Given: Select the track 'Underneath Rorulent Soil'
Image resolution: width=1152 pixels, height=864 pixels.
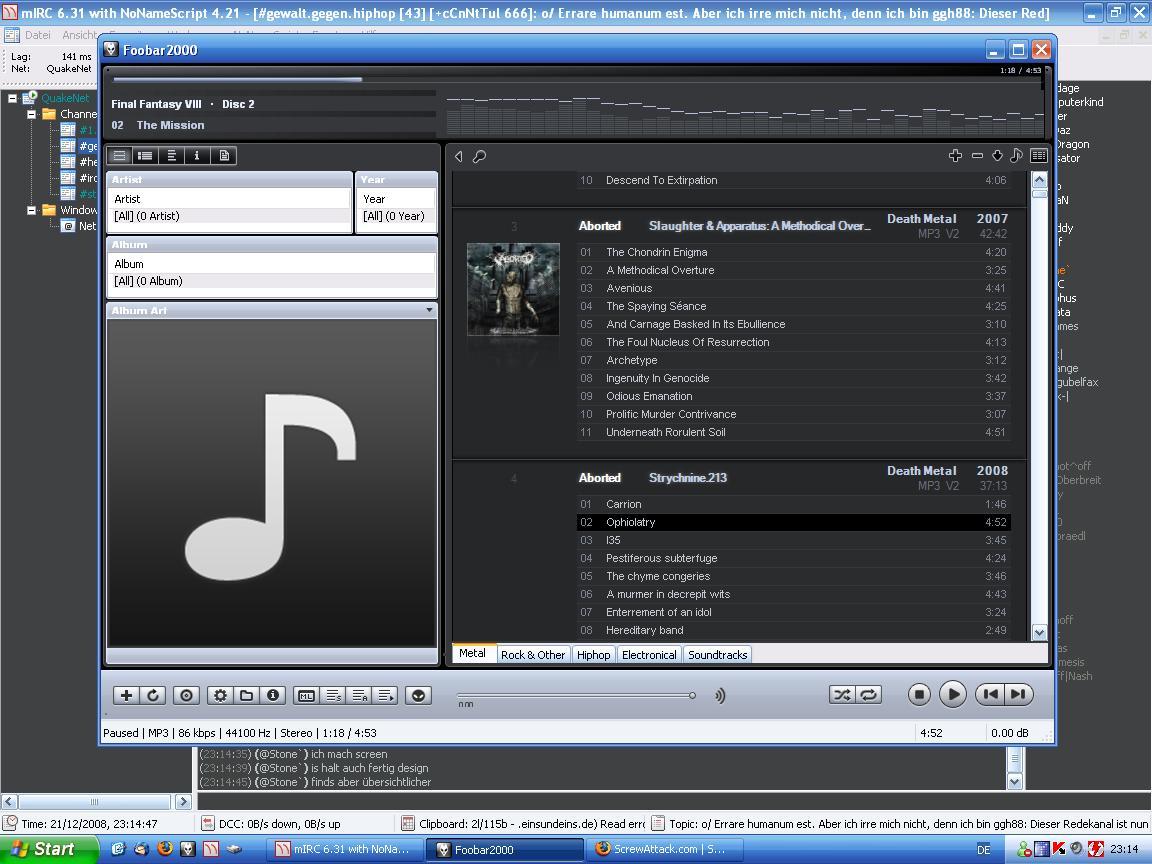Looking at the screenshot, I should [793, 432].
